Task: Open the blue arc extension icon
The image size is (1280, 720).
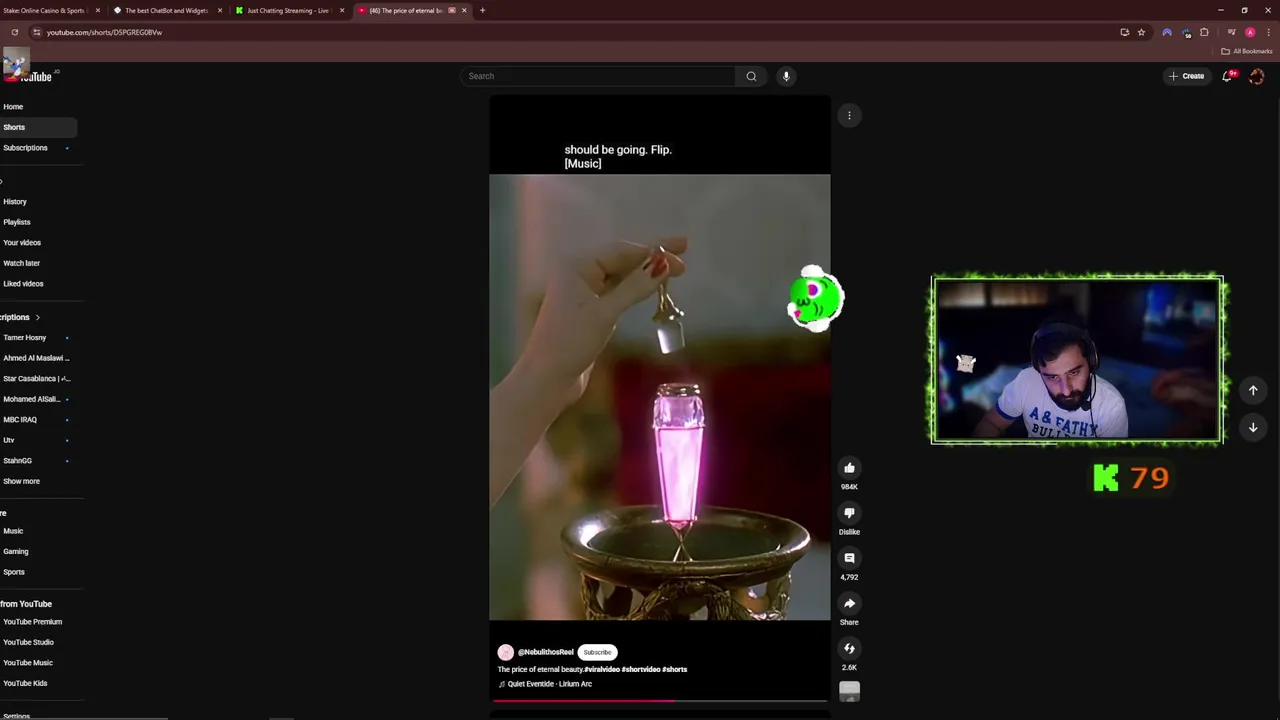Action: 1167,32
